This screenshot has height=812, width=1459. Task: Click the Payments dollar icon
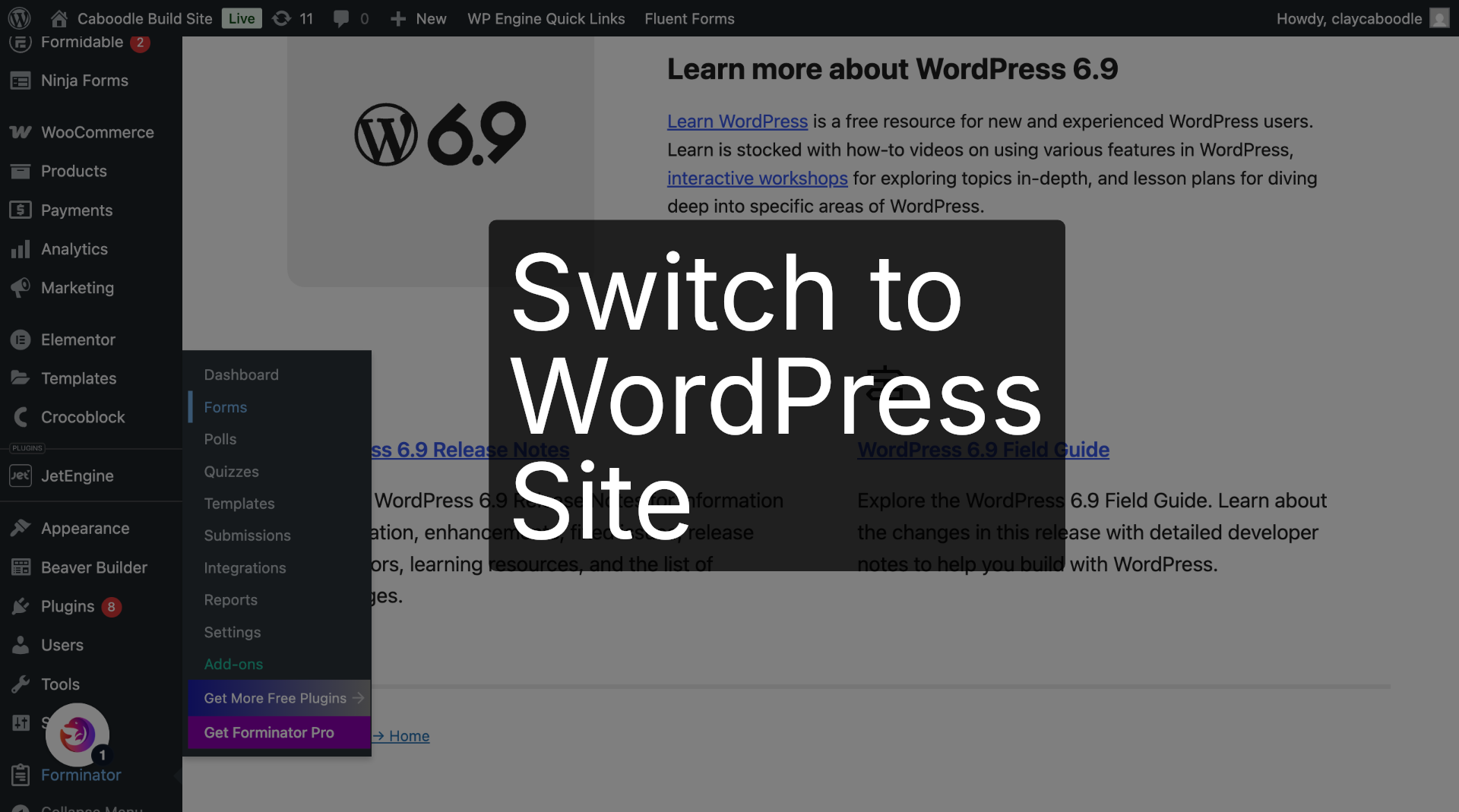(21, 210)
